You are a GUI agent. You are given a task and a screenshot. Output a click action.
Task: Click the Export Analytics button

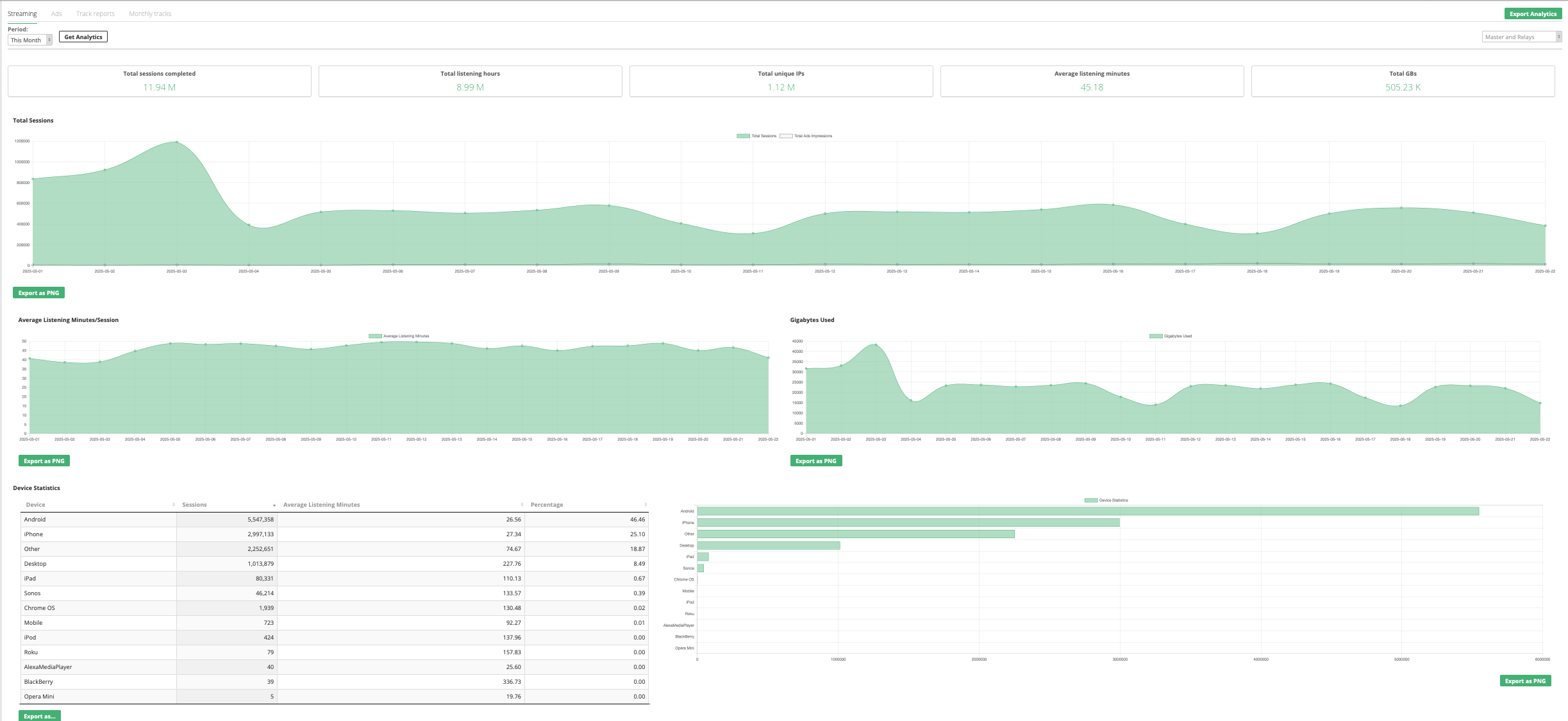pos(1533,13)
